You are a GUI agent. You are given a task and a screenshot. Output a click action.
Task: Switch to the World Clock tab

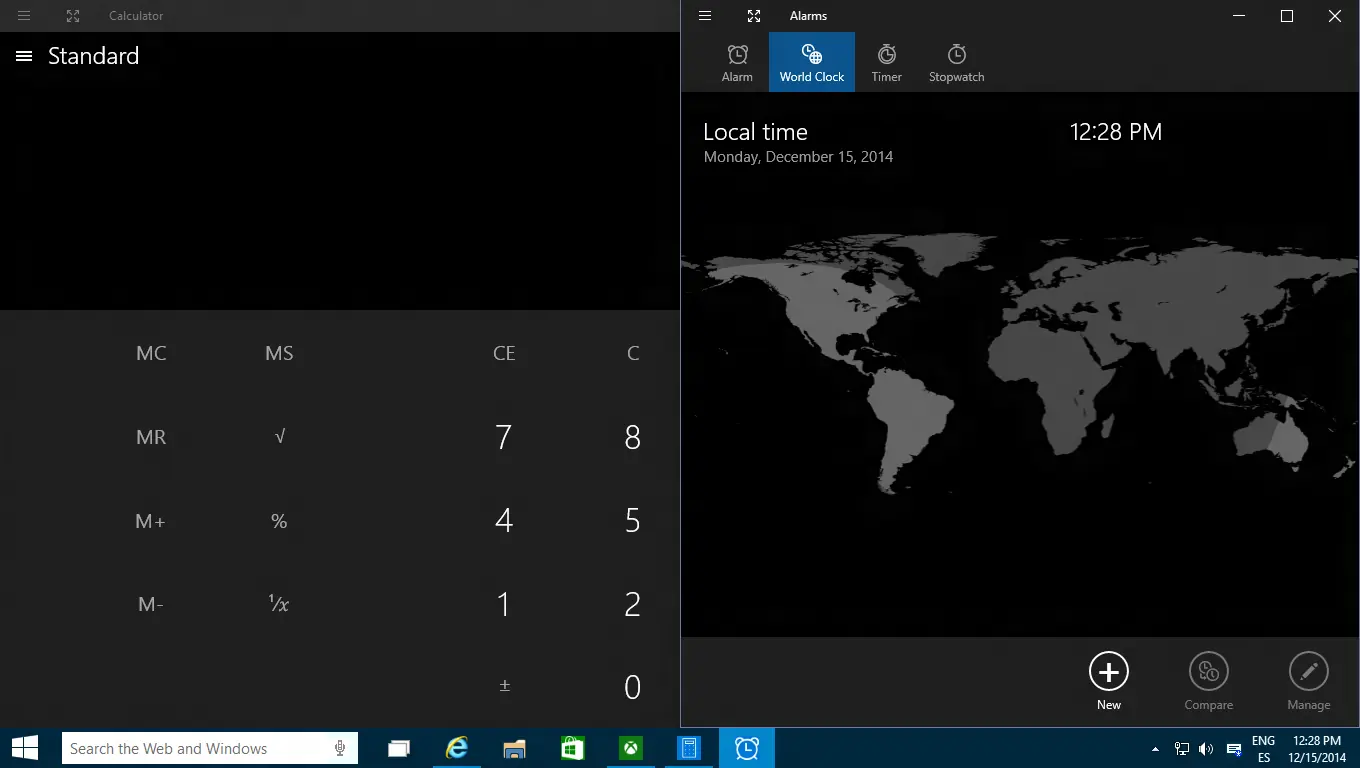[811, 61]
